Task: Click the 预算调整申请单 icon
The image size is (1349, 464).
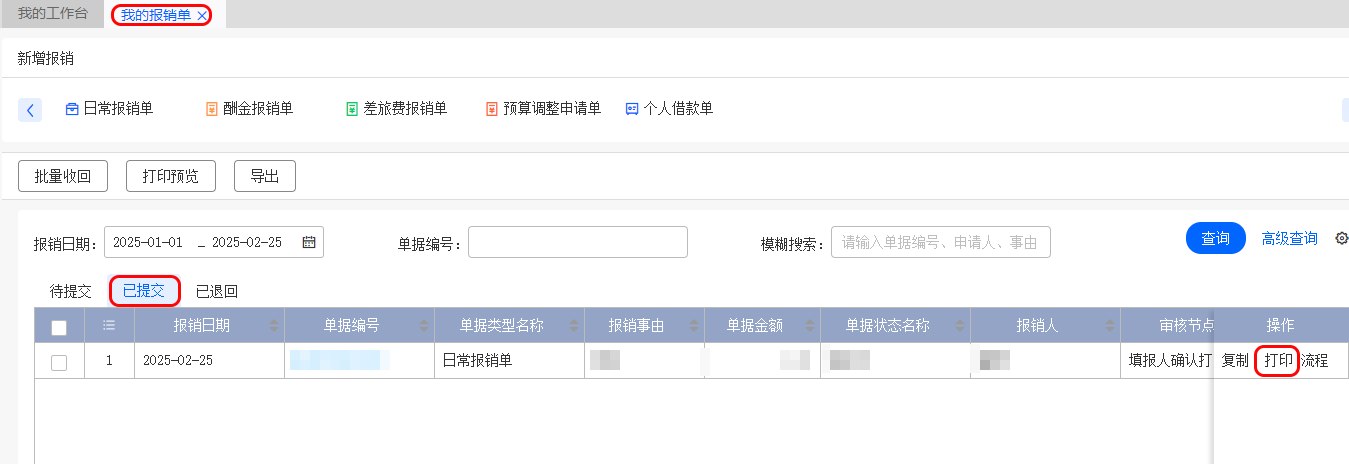Action: (491, 109)
